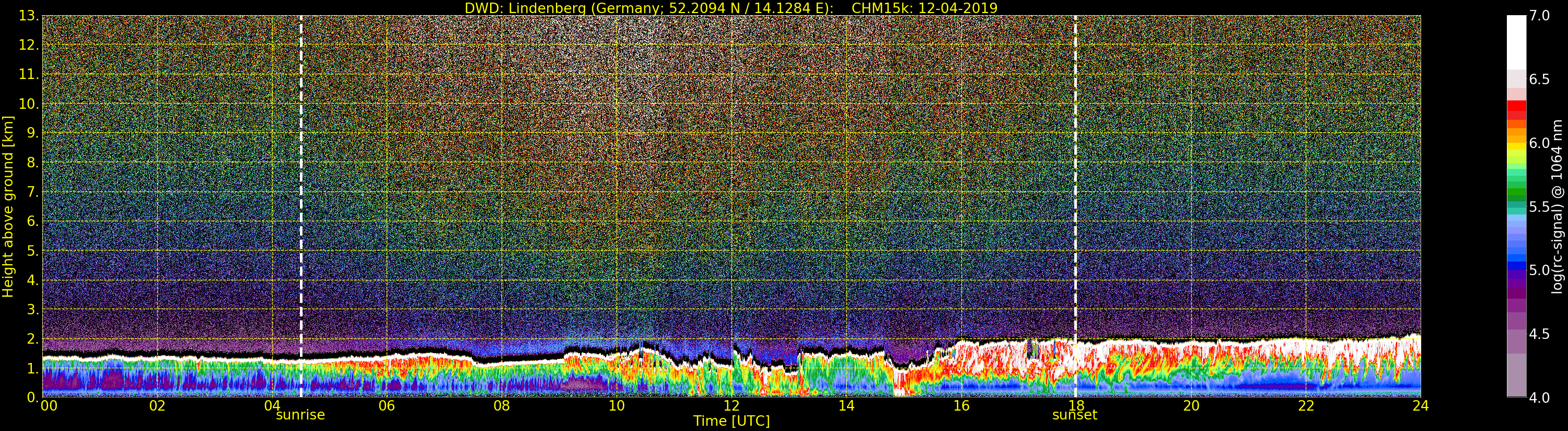Image resolution: width=1568 pixels, height=431 pixels.
Task: Click the white dashed sunset marker line
Action: [1076, 206]
